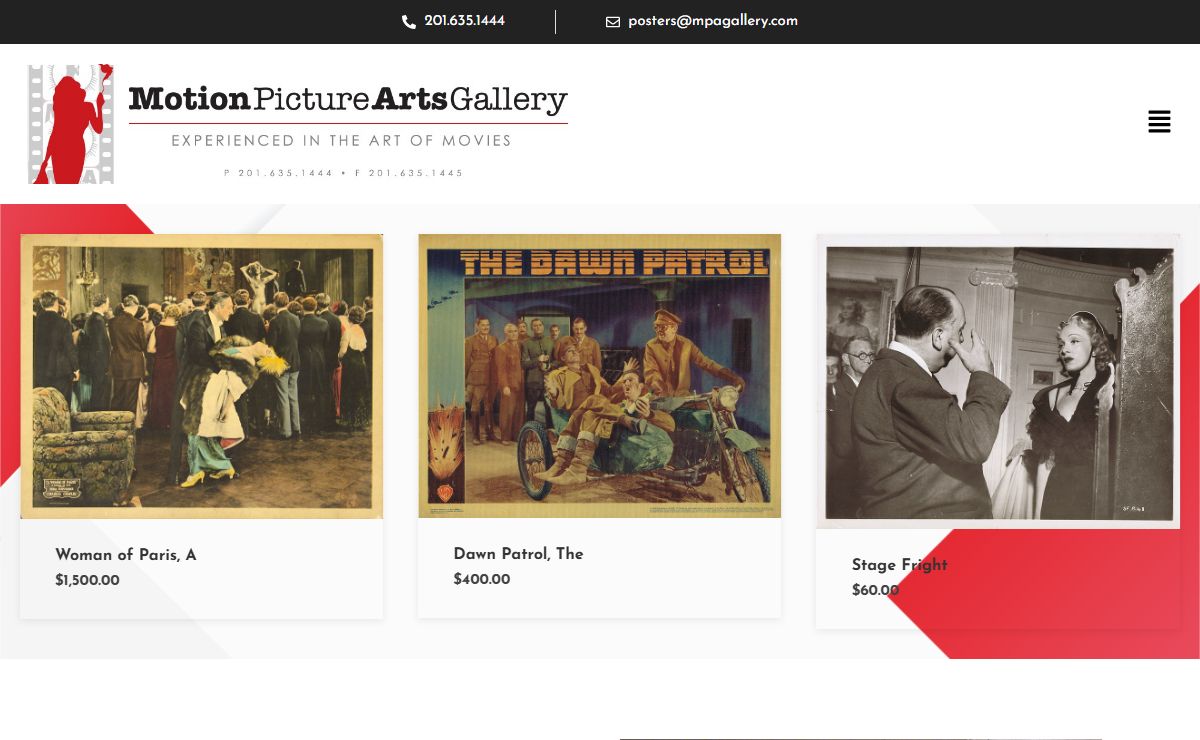Click the phone handset icon in top bar
The height and width of the screenshot is (740, 1200).
(x=409, y=22)
